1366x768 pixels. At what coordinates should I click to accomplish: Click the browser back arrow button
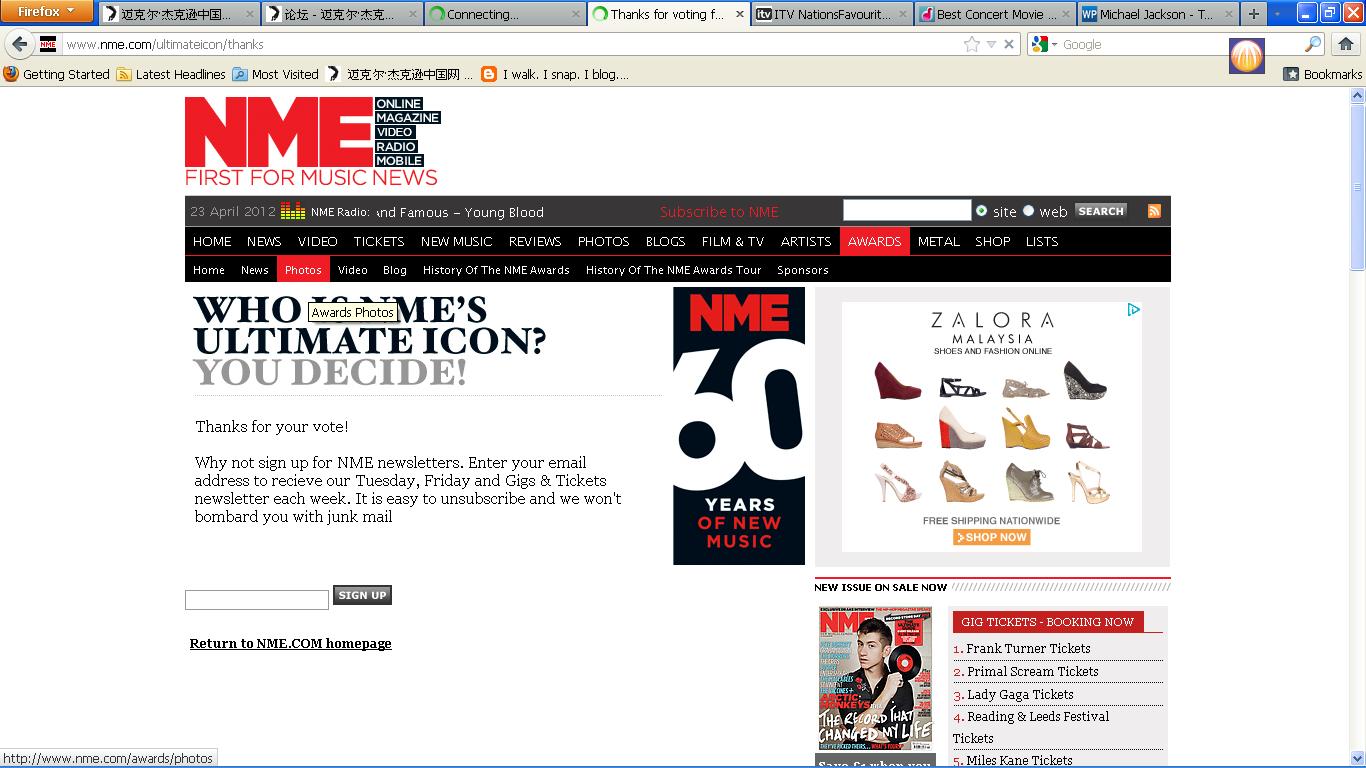[20, 44]
